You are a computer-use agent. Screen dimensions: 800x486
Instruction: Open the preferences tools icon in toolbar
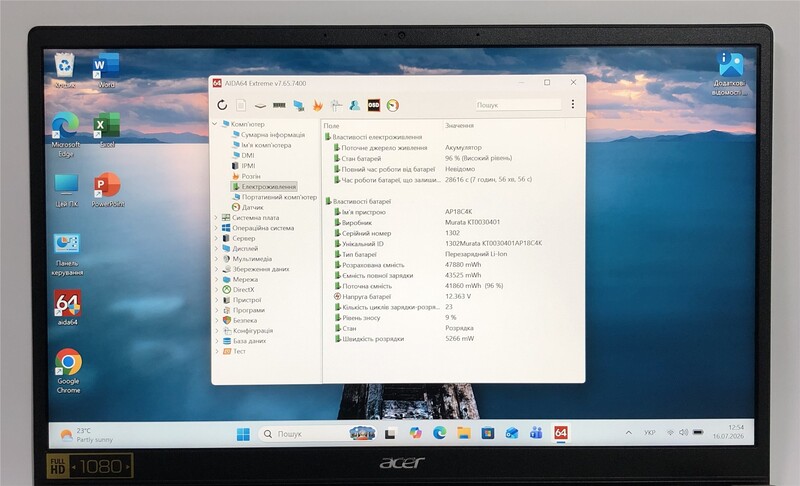tap(336, 106)
